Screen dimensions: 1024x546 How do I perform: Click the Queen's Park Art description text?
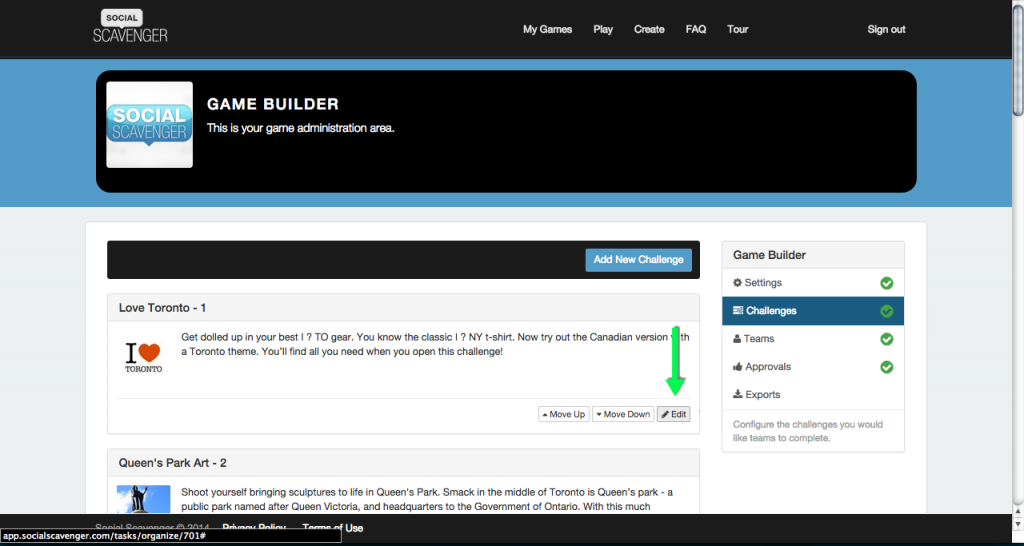[427, 499]
